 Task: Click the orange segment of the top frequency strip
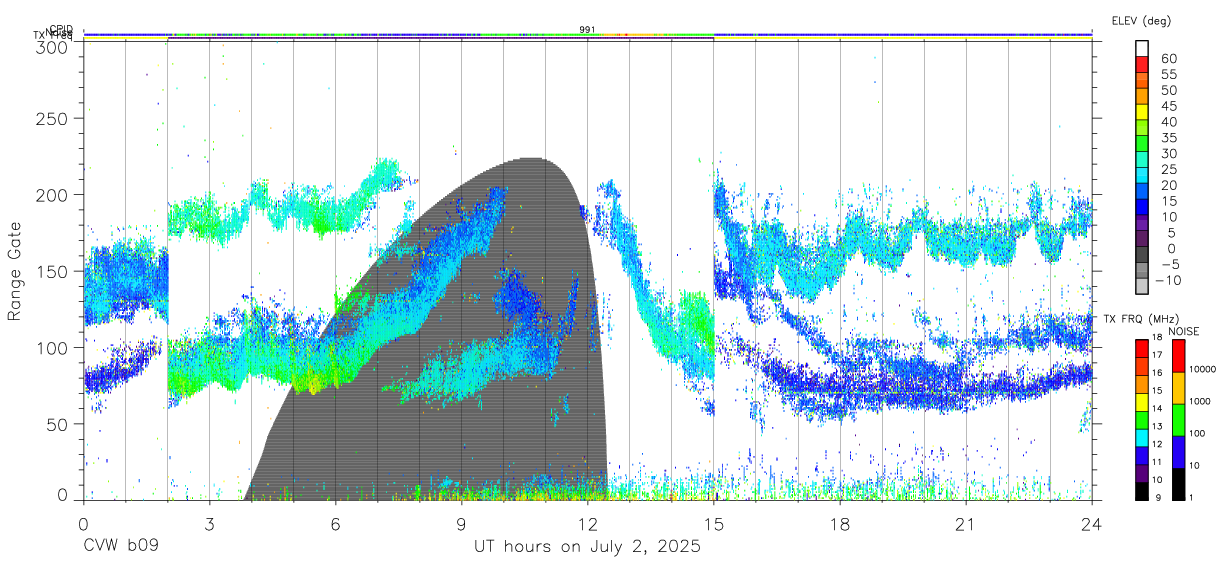coord(627,35)
